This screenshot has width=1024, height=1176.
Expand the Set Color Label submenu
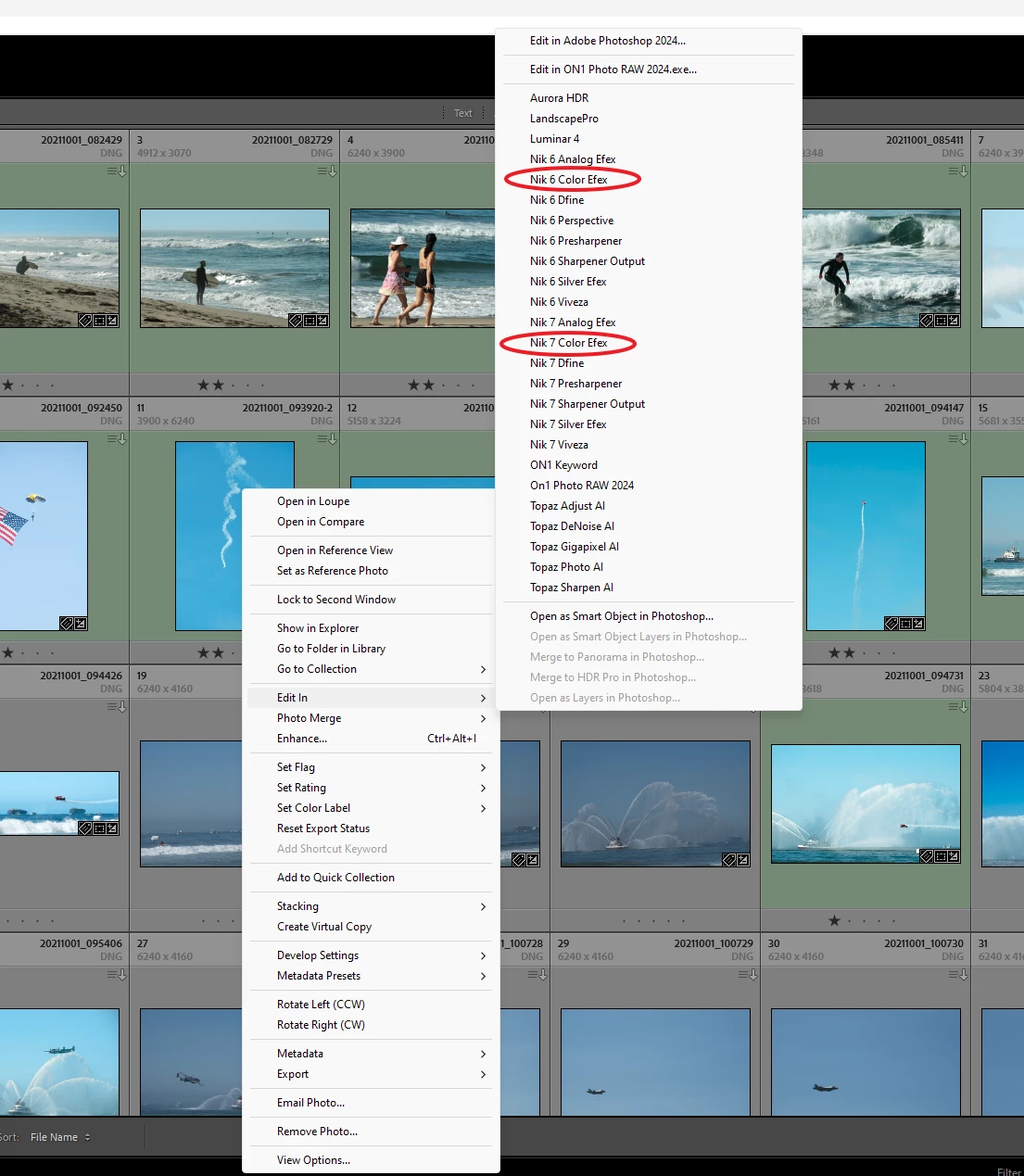[x=371, y=808]
